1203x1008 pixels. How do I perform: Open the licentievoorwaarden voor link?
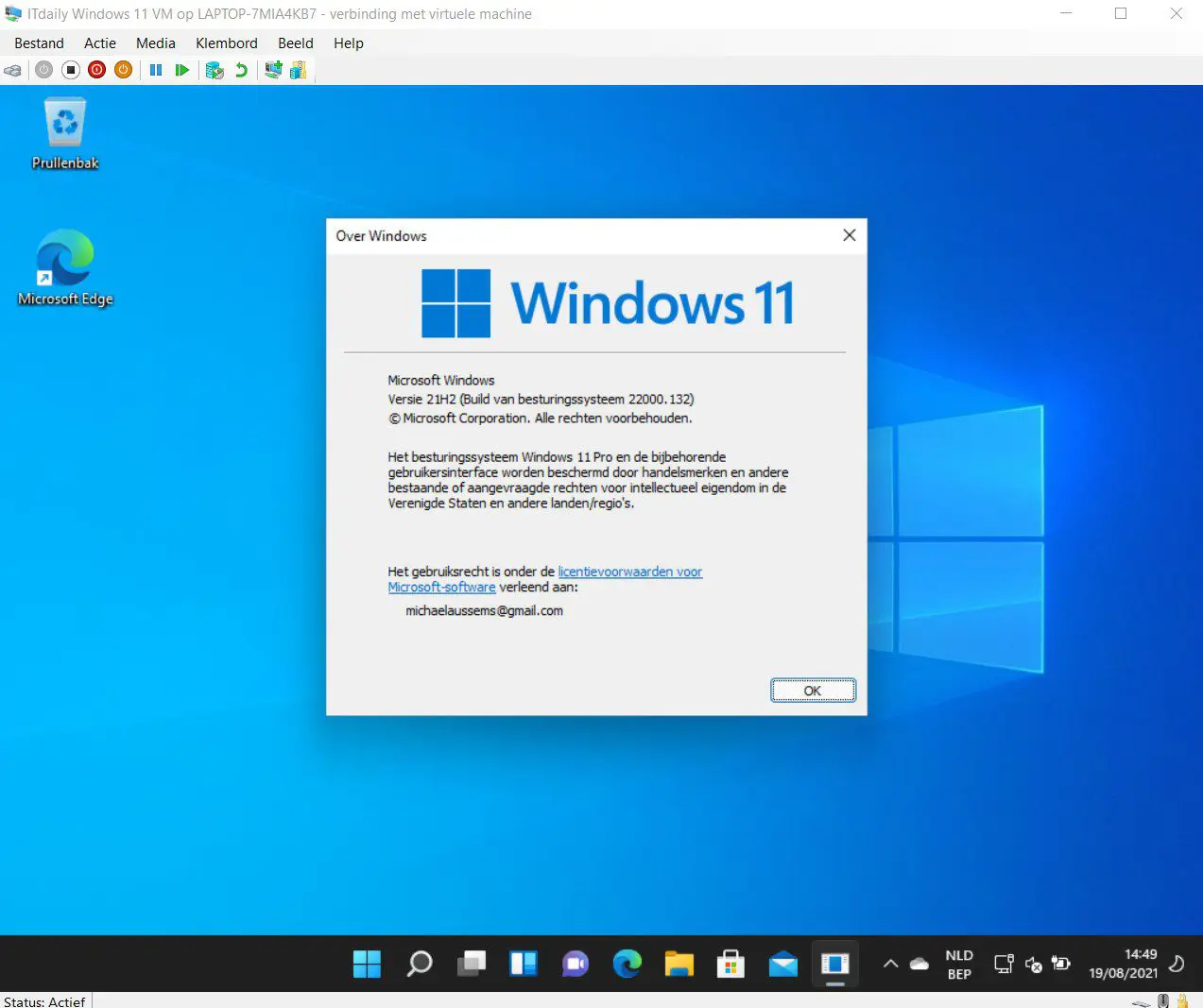[630, 572]
